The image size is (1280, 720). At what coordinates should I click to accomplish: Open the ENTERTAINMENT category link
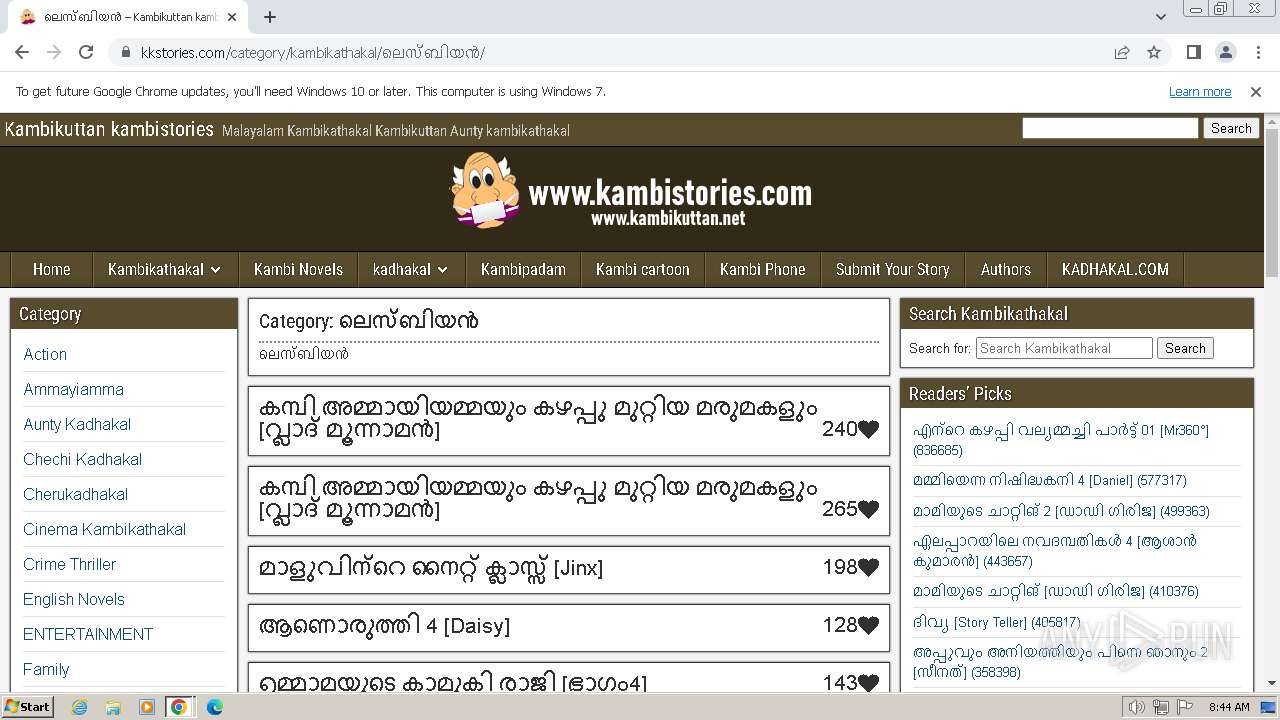(88, 634)
